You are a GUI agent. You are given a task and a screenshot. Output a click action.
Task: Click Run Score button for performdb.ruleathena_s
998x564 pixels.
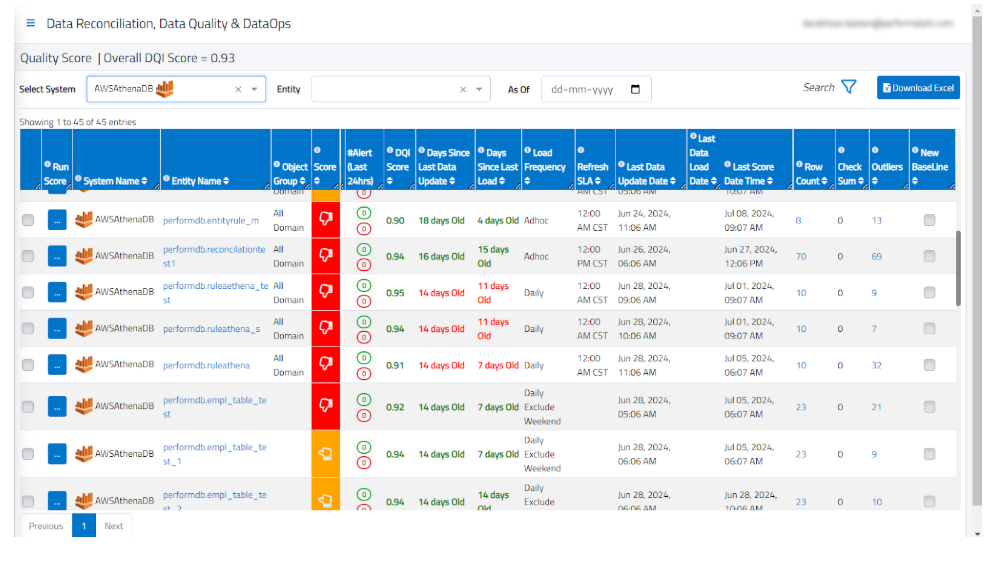coord(57,329)
